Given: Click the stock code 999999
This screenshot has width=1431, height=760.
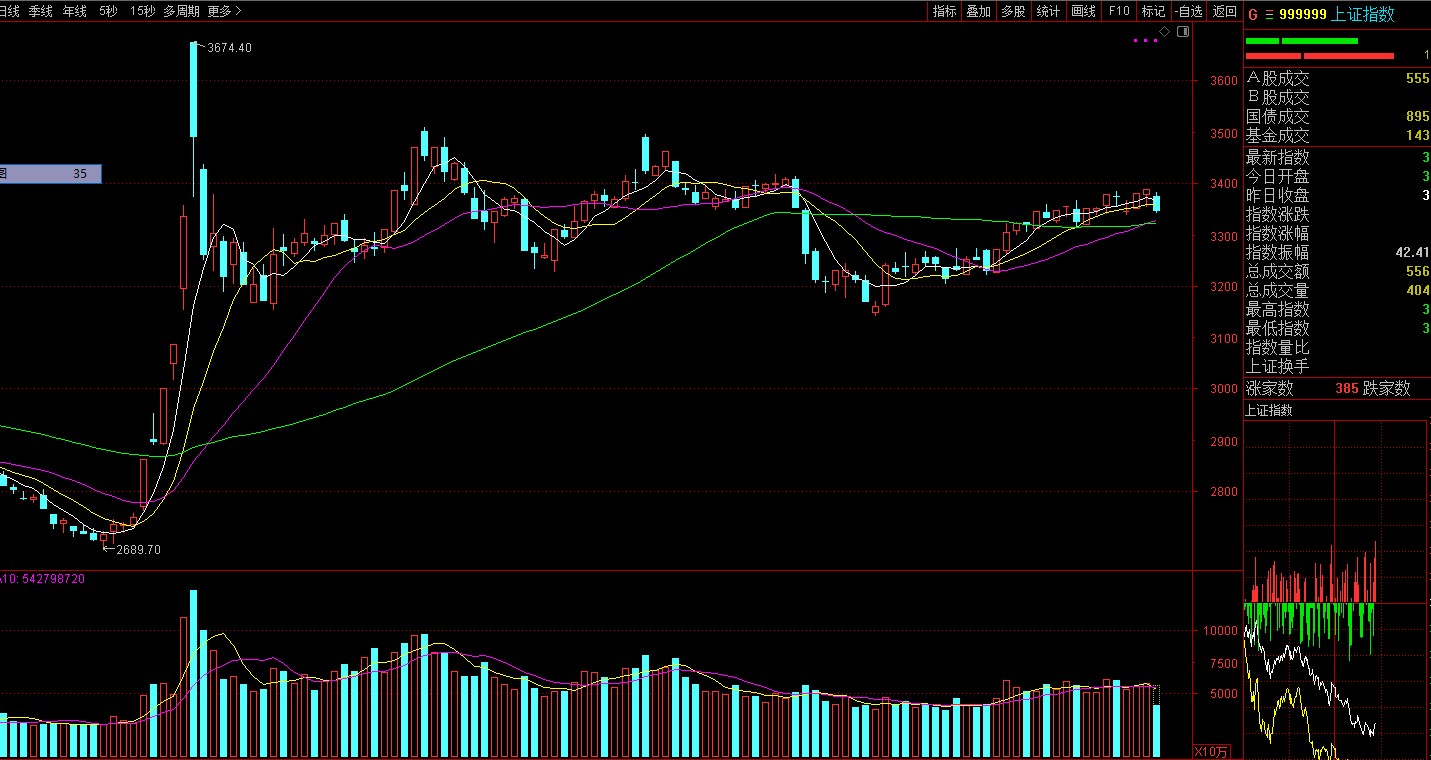Looking at the screenshot, I should click(x=1303, y=14).
